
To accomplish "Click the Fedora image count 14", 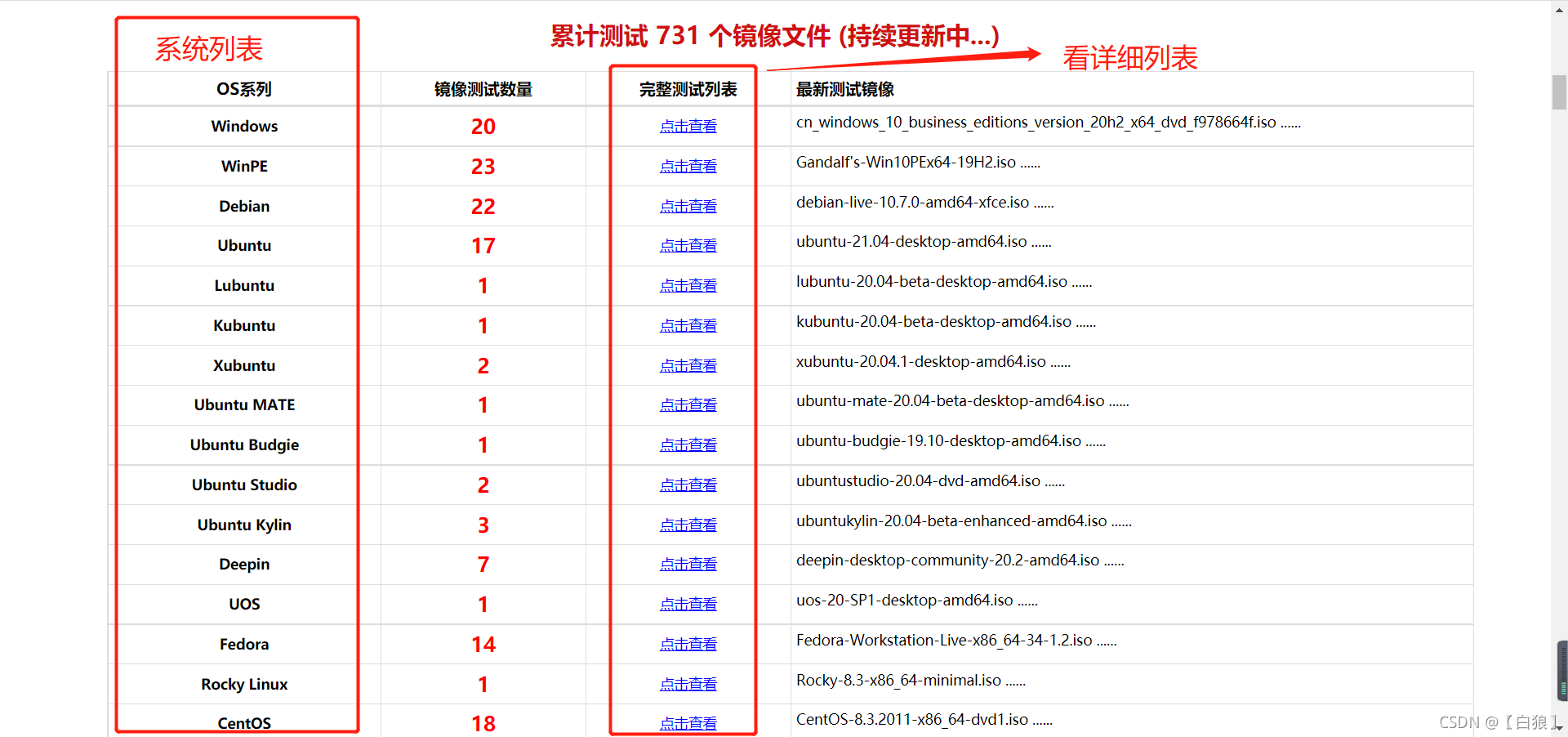I will 483,645.
